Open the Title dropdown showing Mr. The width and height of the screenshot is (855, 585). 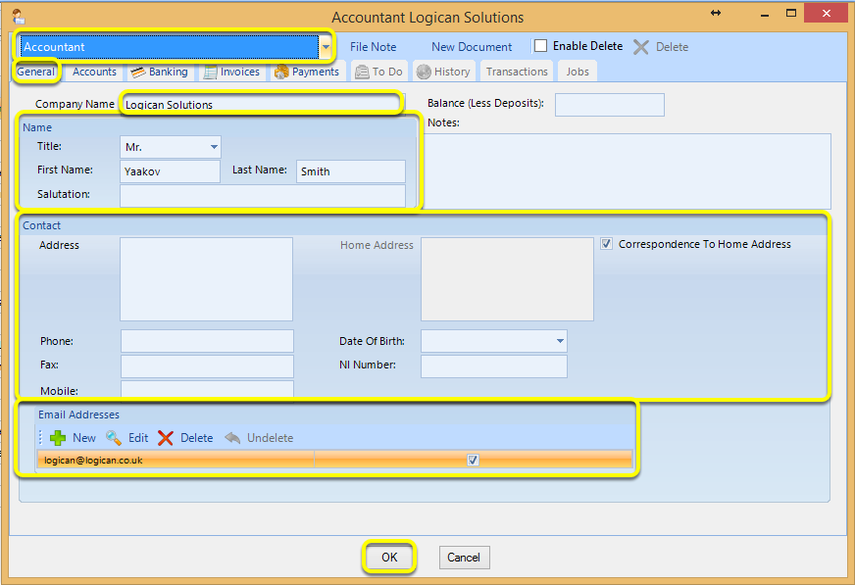tap(214, 147)
